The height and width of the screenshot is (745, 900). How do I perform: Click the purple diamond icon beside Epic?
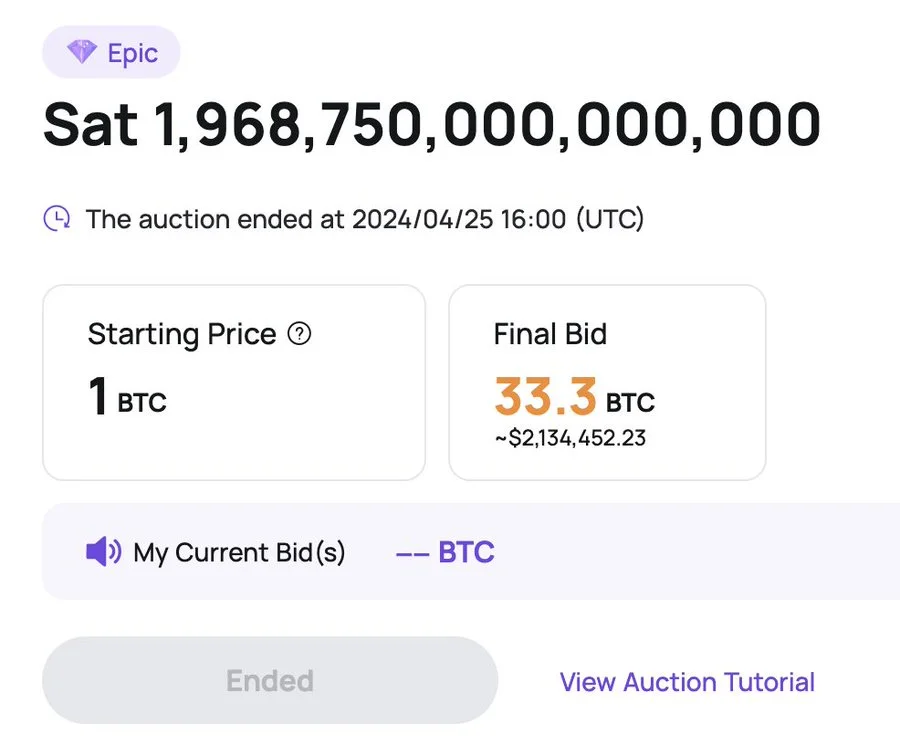pyautogui.click(x=82, y=52)
